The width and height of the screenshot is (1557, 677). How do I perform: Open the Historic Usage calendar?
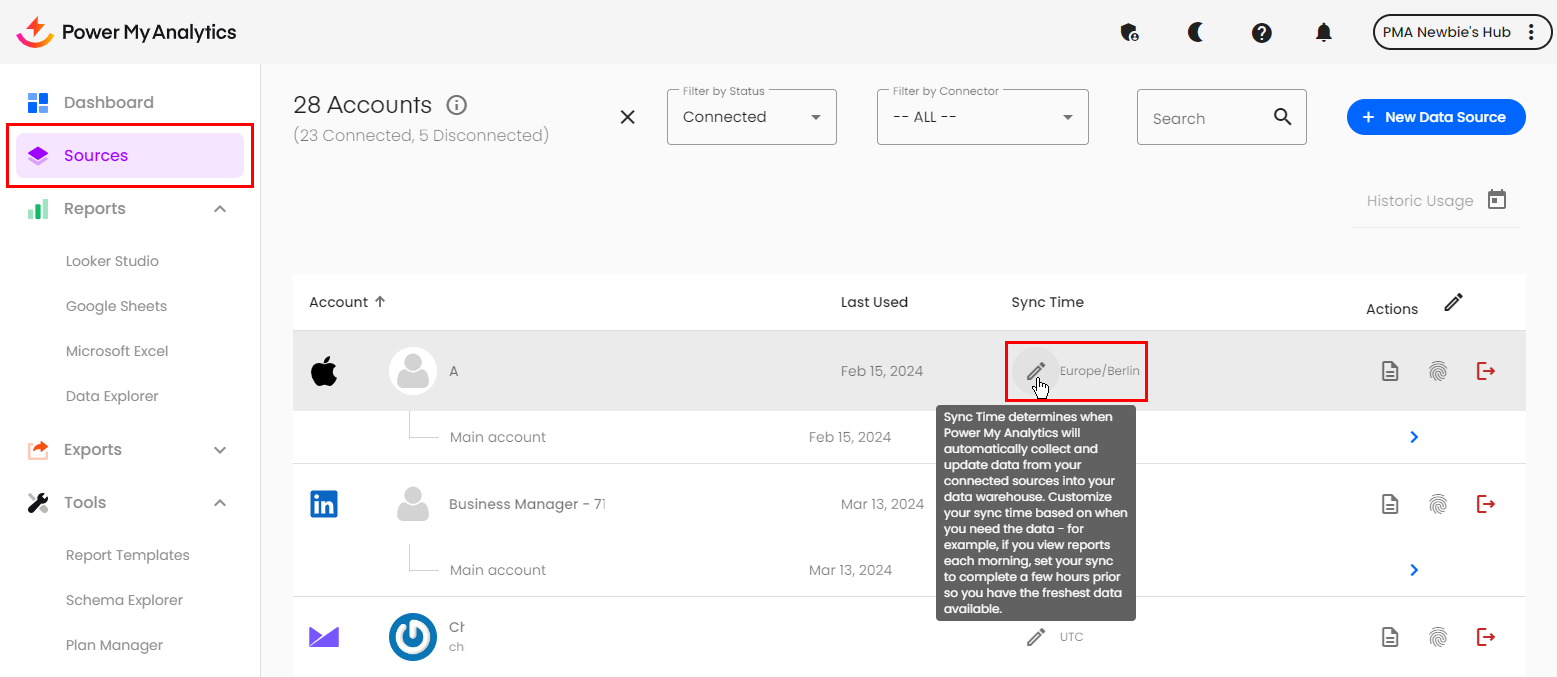(x=1496, y=200)
